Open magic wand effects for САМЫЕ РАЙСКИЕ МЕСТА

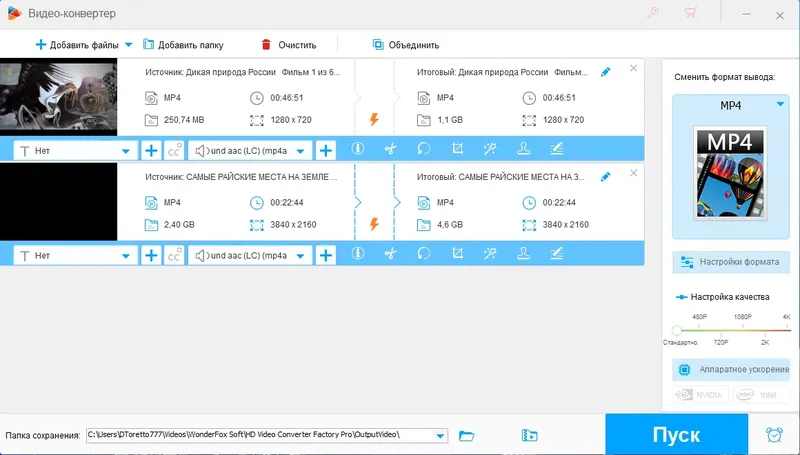[x=490, y=254]
